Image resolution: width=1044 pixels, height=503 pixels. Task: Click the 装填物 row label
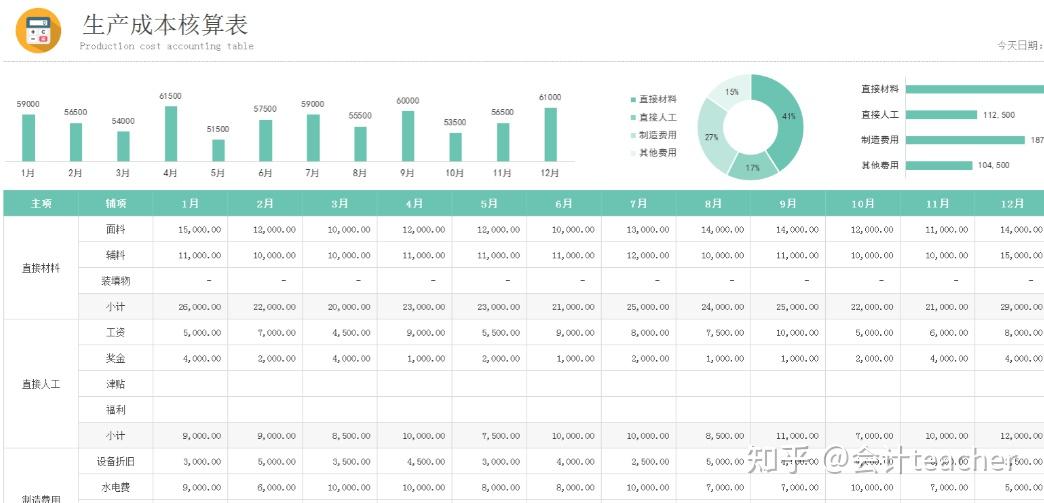click(x=116, y=281)
